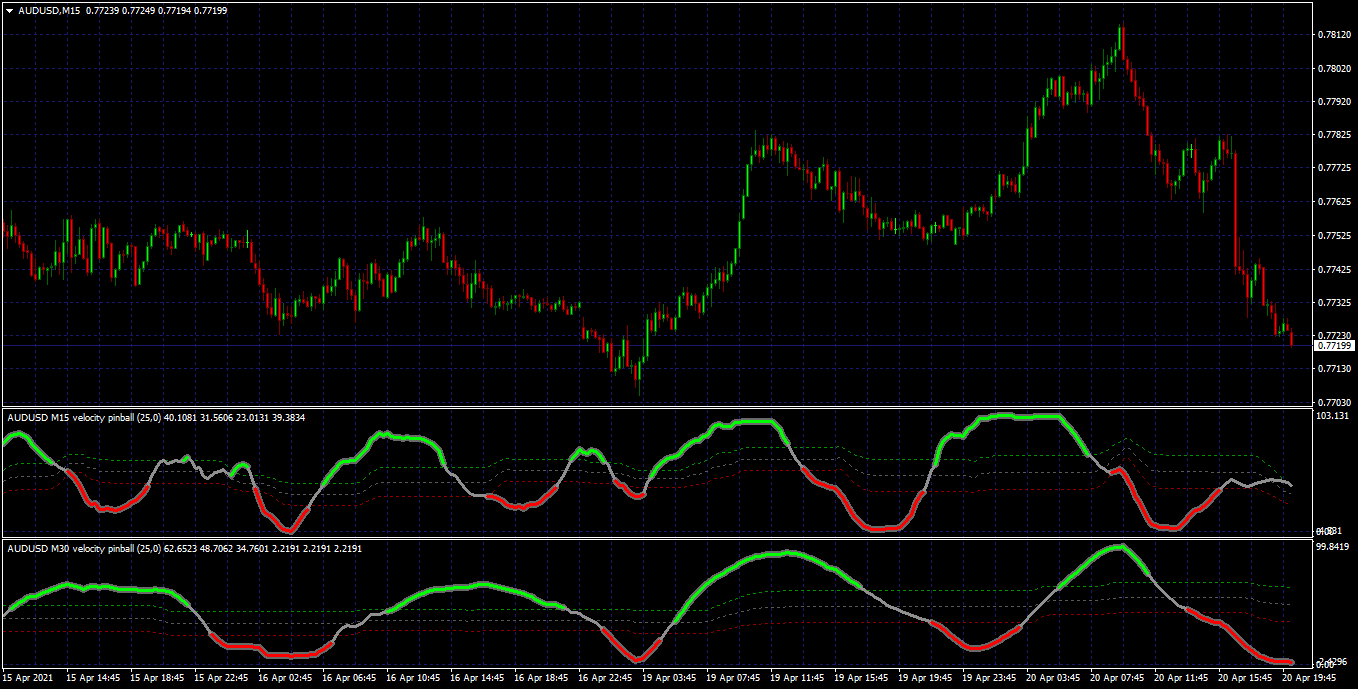The width and height of the screenshot is (1358, 689).
Task: Click the 16 Apr 02:45 time label
Action: tap(286, 677)
